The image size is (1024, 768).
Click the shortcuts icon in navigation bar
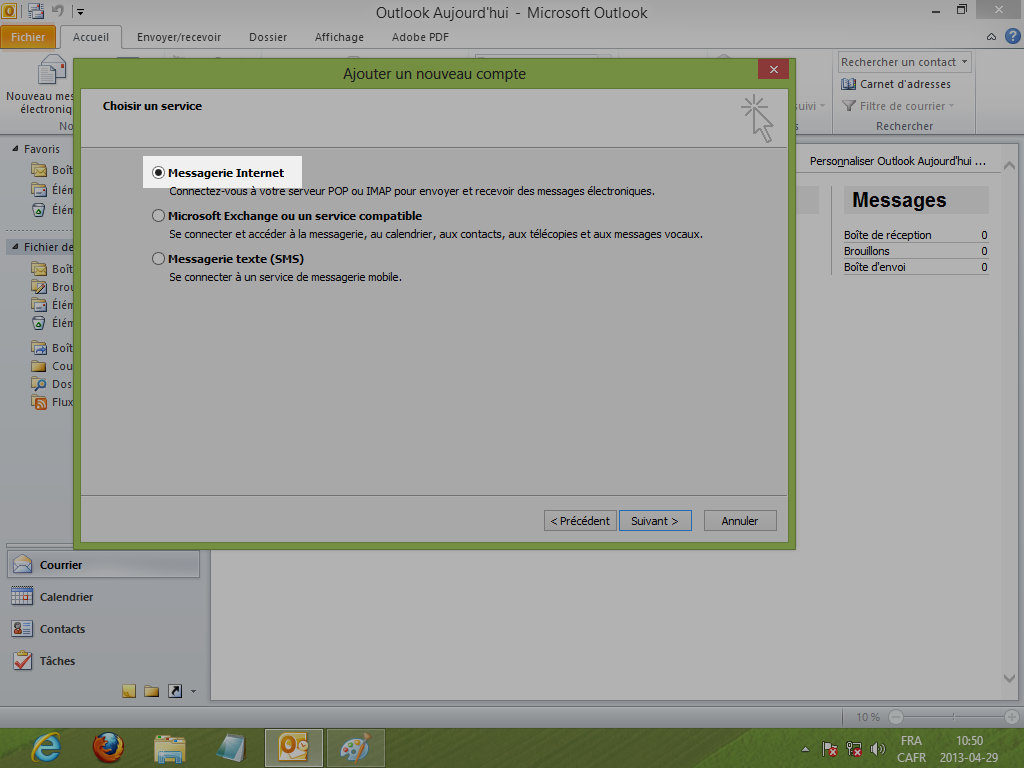(175, 692)
